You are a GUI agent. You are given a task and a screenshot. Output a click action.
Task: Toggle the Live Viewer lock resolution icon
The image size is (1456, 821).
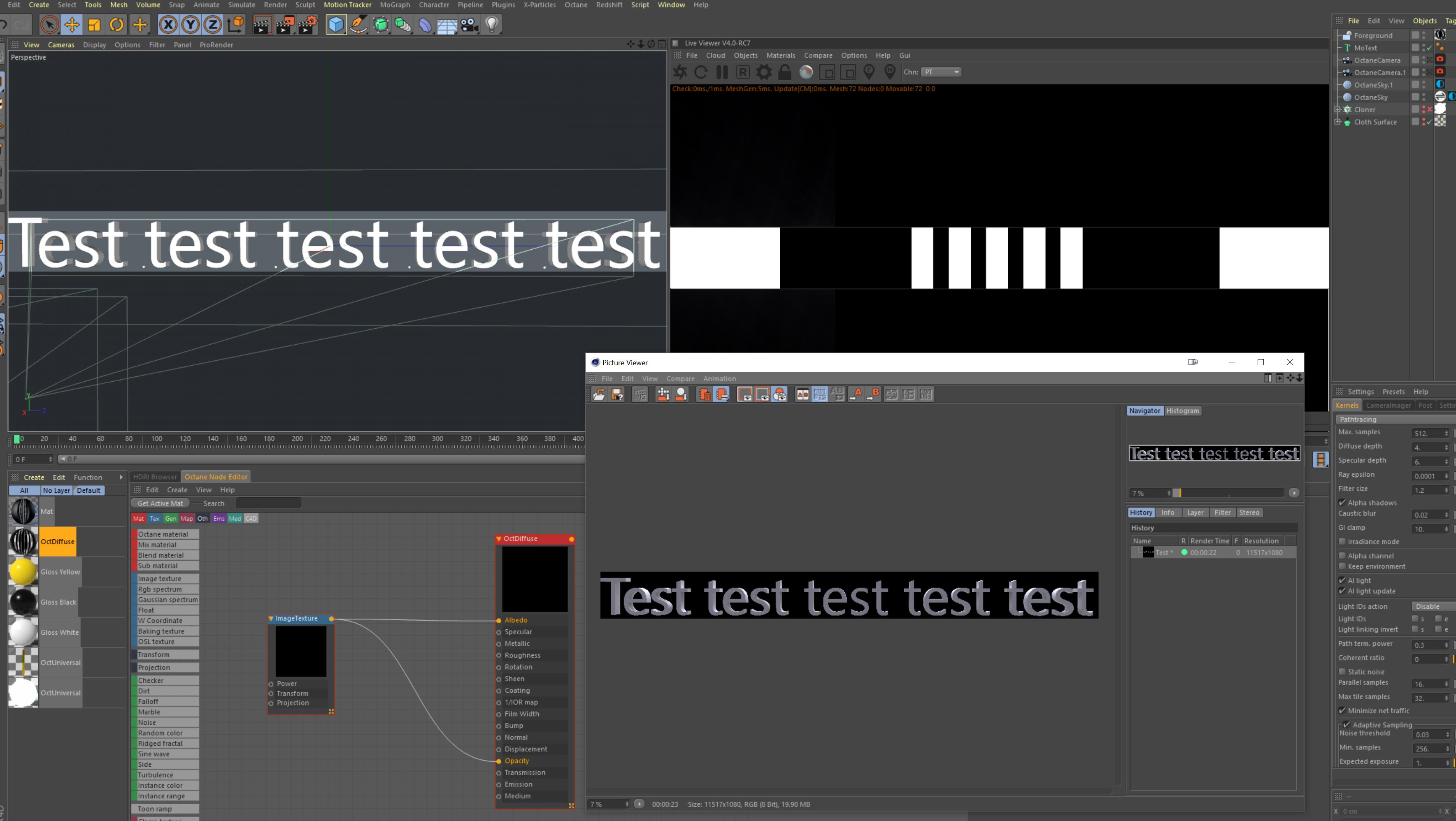point(784,72)
